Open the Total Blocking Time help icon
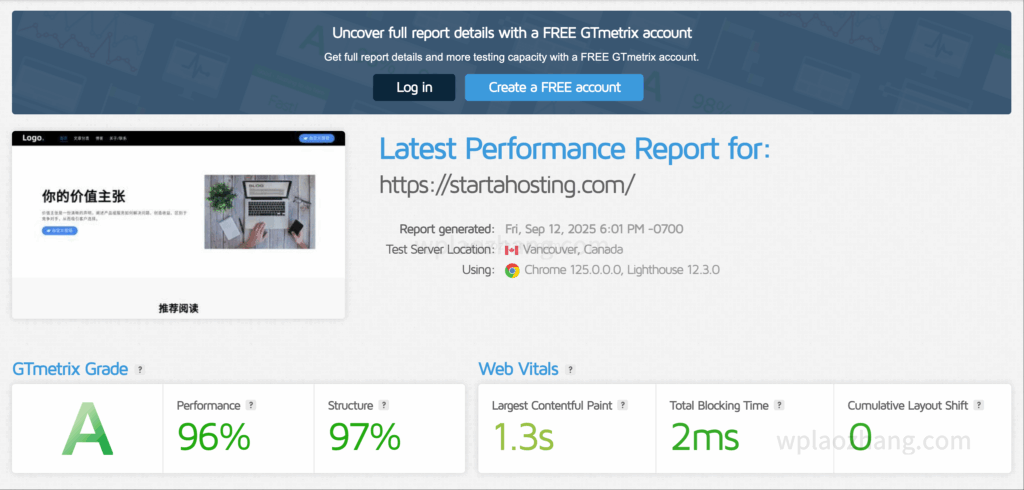Image resolution: width=1024 pixels, height=490 pixels. tap(779, 405)
